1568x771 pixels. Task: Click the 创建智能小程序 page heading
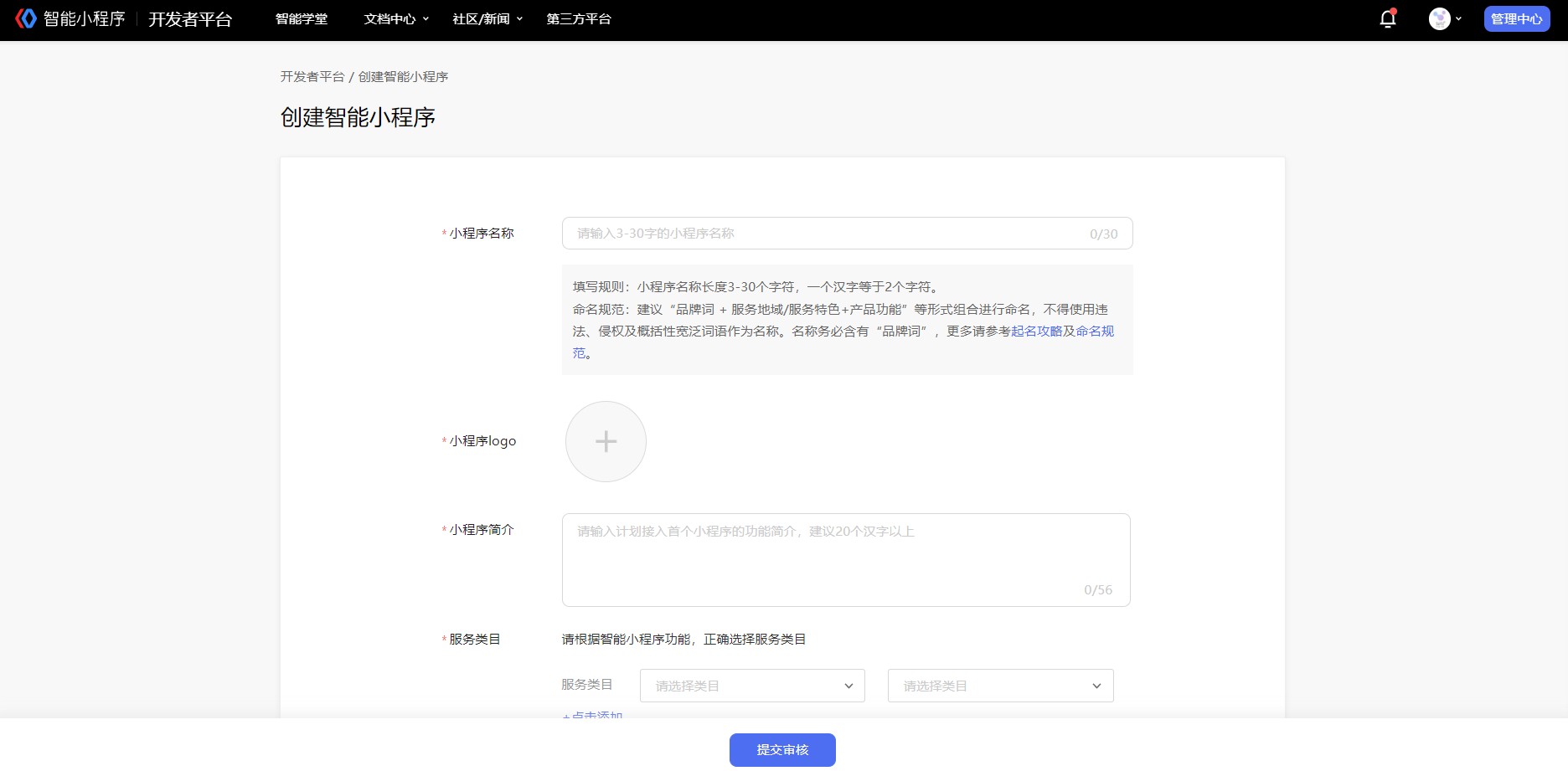[358, 117]
